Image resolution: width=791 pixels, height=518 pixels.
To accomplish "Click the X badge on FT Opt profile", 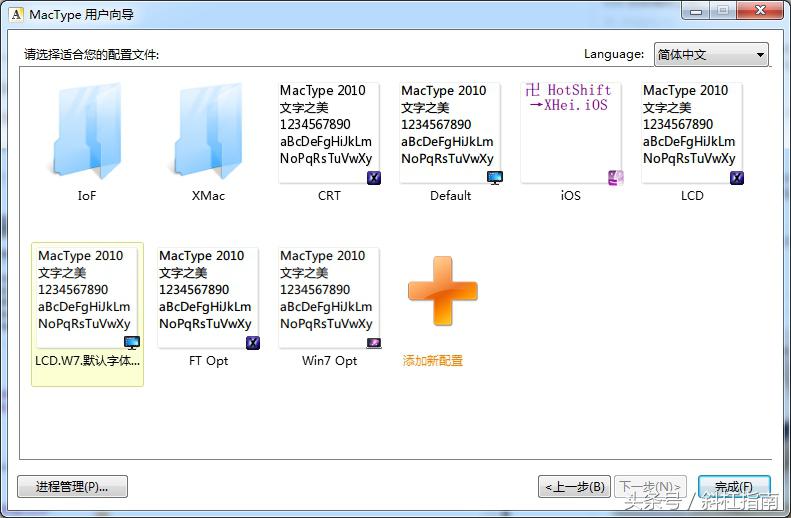I will click(x=253, y=343).
